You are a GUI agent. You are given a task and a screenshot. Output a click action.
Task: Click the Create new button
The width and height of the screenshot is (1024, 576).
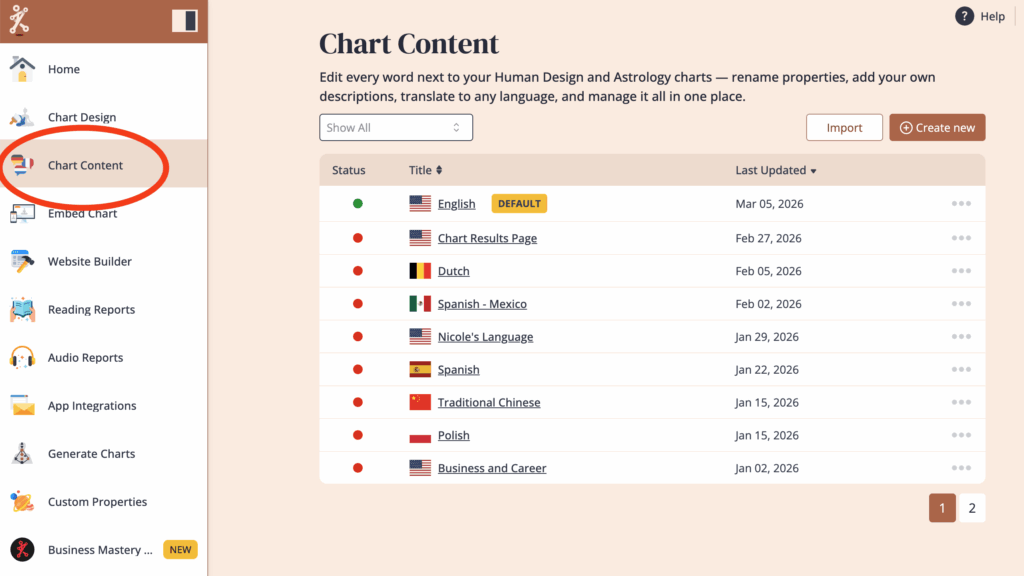point(937,128)
